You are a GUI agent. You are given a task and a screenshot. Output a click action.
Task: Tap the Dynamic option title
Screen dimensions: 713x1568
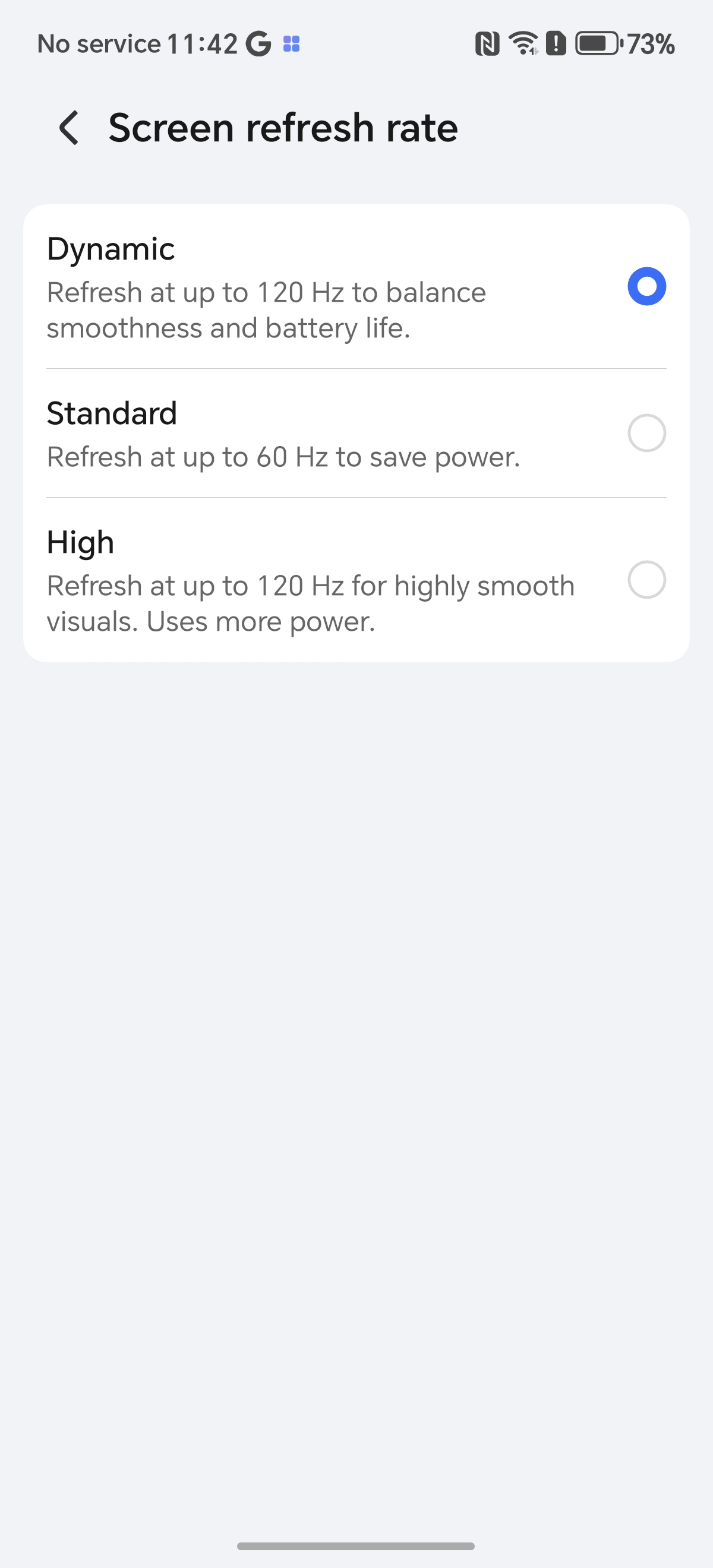111,249
